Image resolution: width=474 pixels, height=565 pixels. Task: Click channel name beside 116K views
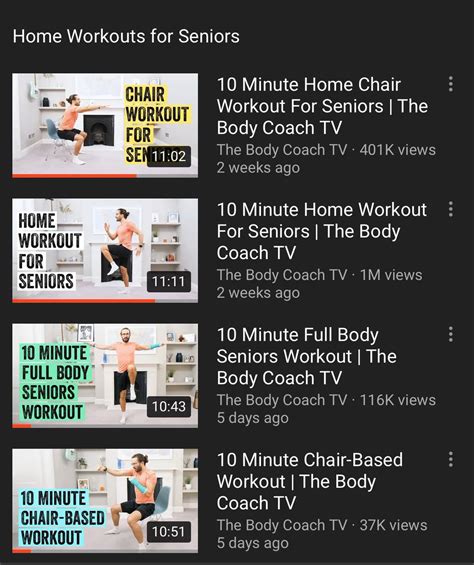pyautogui.click(x=282, y=400)
